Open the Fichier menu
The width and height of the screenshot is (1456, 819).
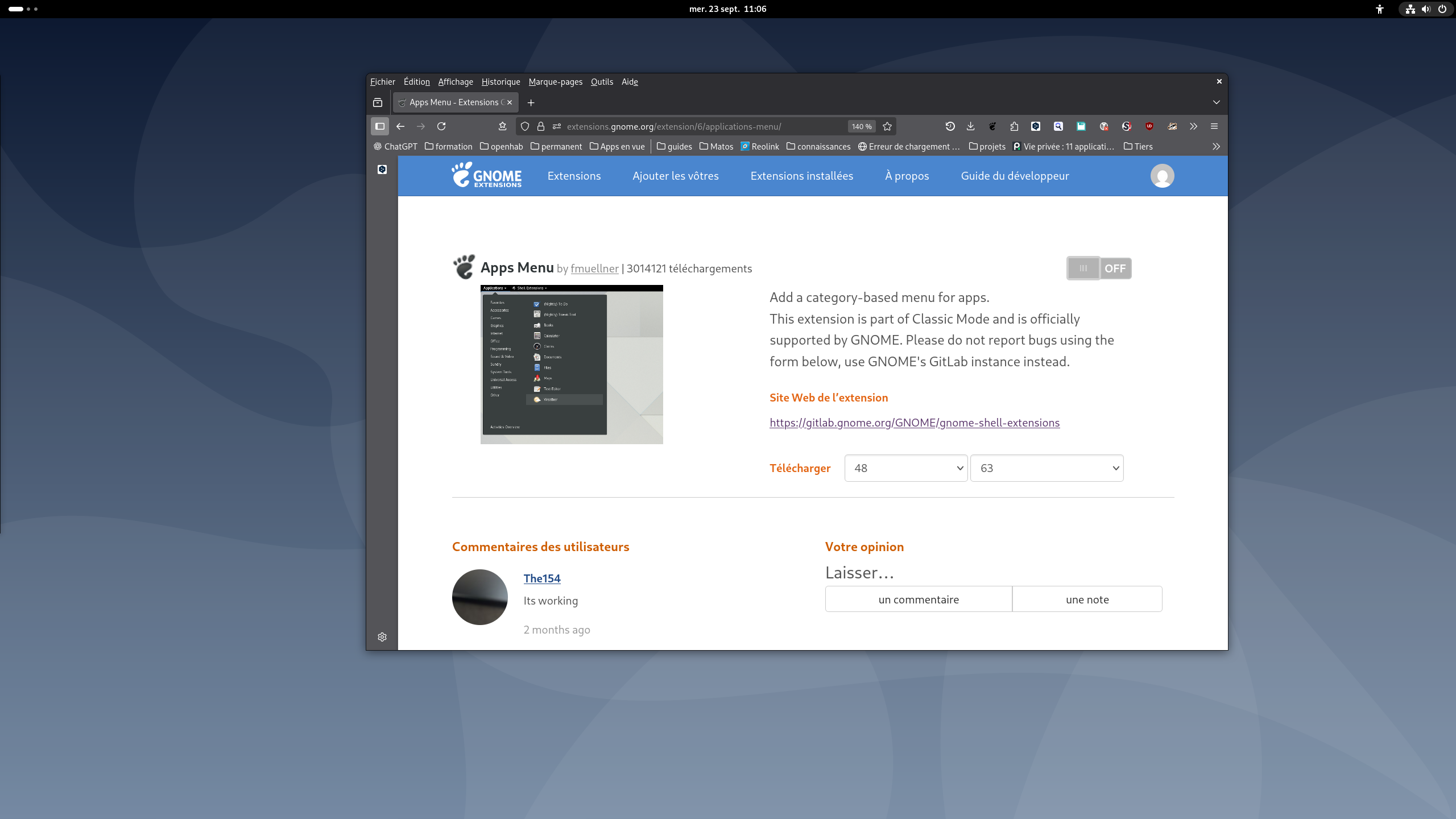coord(383,82)
